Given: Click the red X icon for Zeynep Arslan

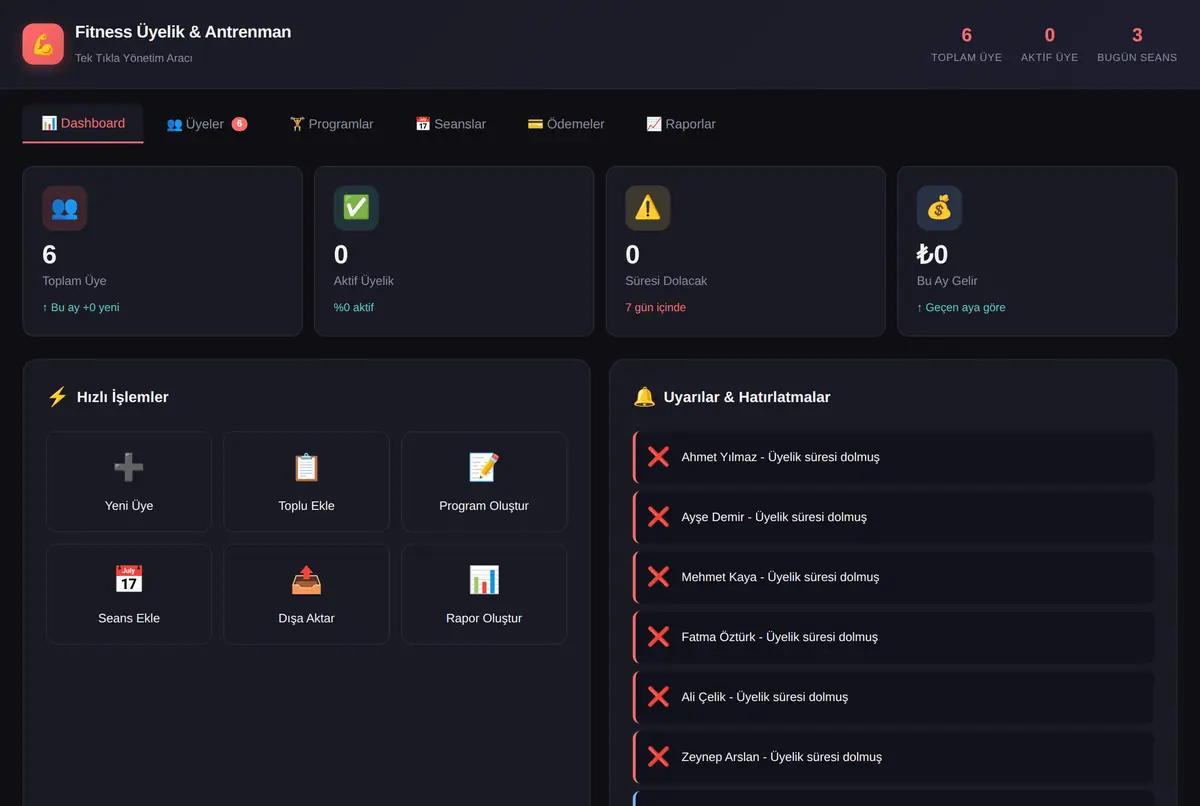Looking at the screenshot, I should click(x=658, y=757).
